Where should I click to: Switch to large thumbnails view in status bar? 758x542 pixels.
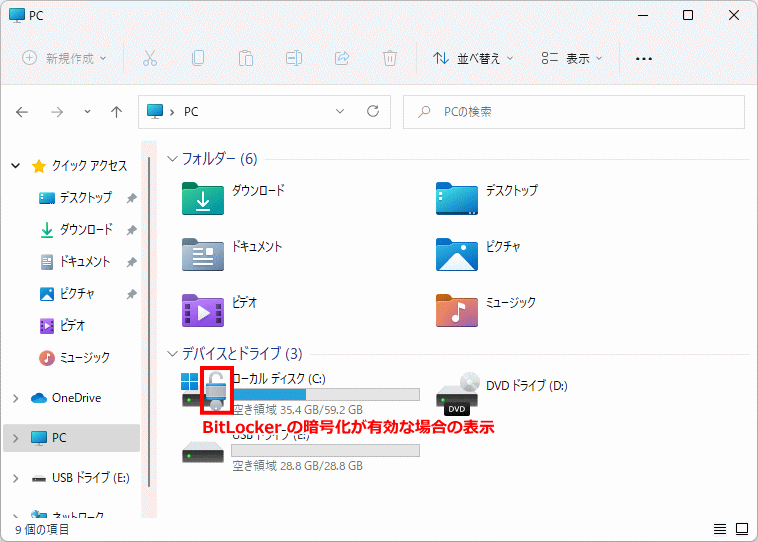pyautogui.click(x=742, y=528)
